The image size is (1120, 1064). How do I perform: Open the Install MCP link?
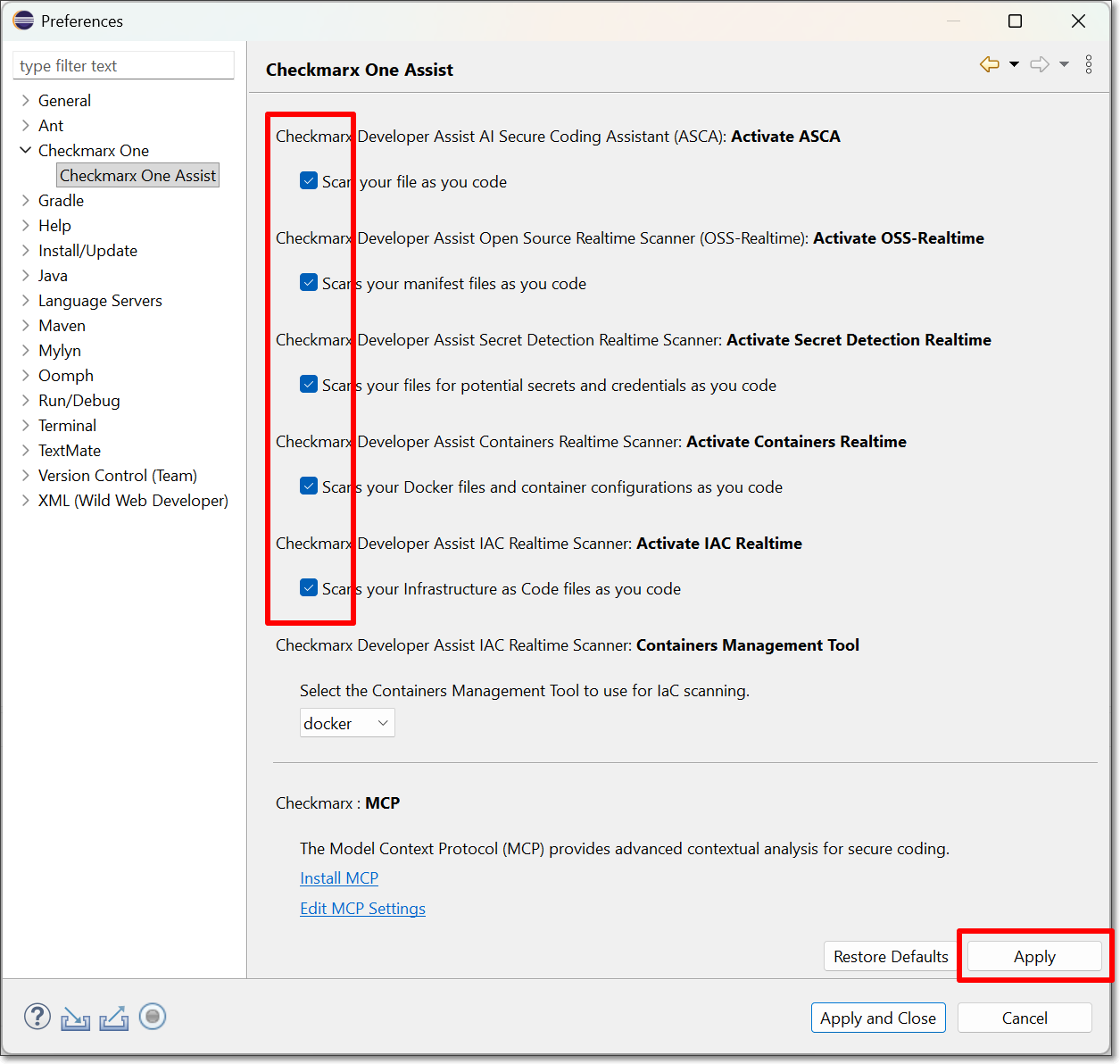(339, 877)
